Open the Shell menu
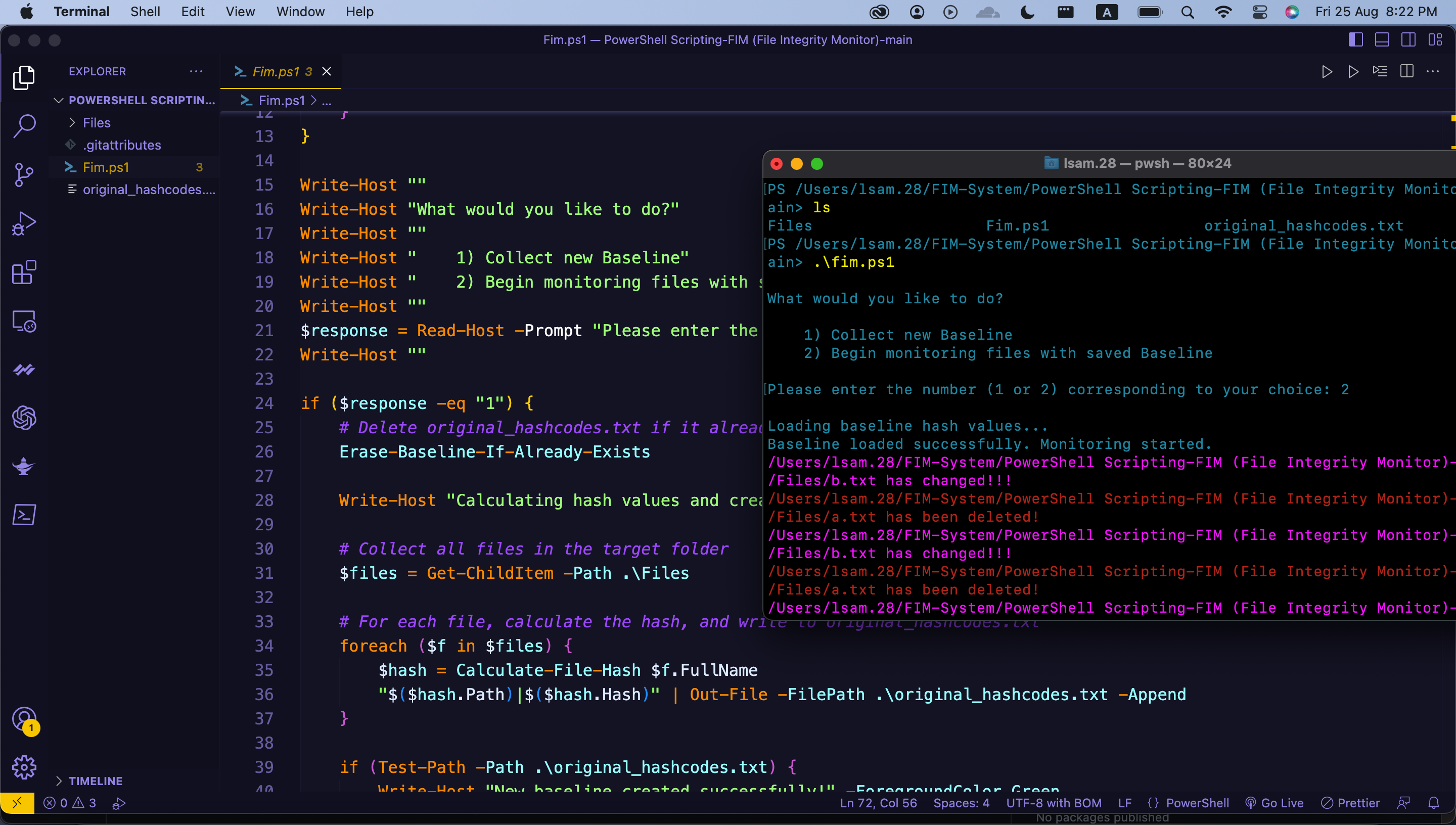 [x=145, y=11]
